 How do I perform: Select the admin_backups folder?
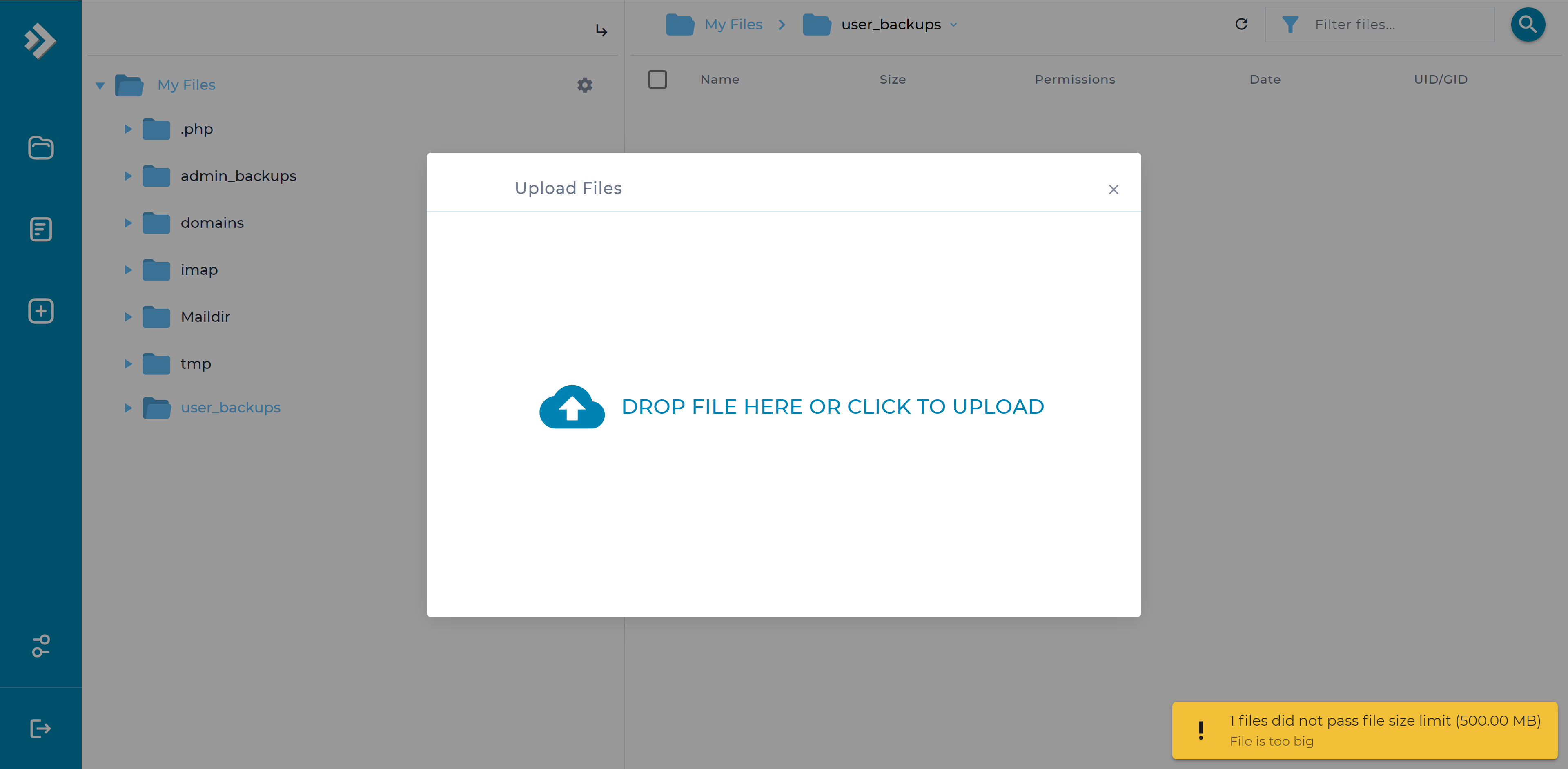238,176
